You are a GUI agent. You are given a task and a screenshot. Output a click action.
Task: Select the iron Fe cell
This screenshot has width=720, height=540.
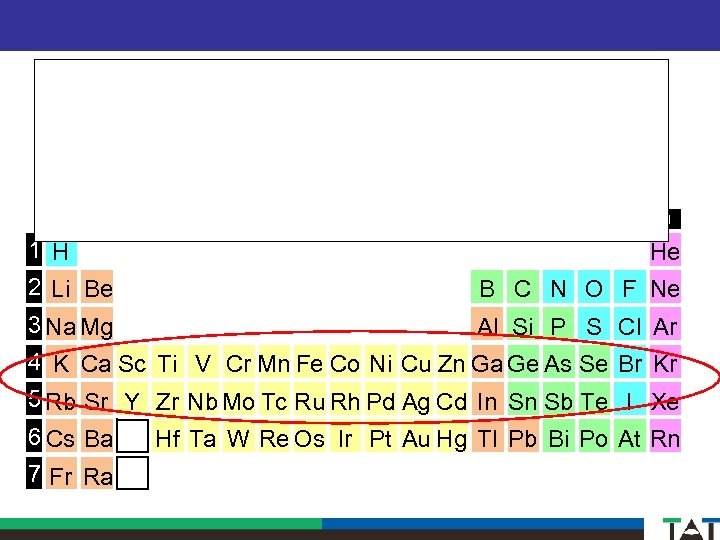[309, 362]
